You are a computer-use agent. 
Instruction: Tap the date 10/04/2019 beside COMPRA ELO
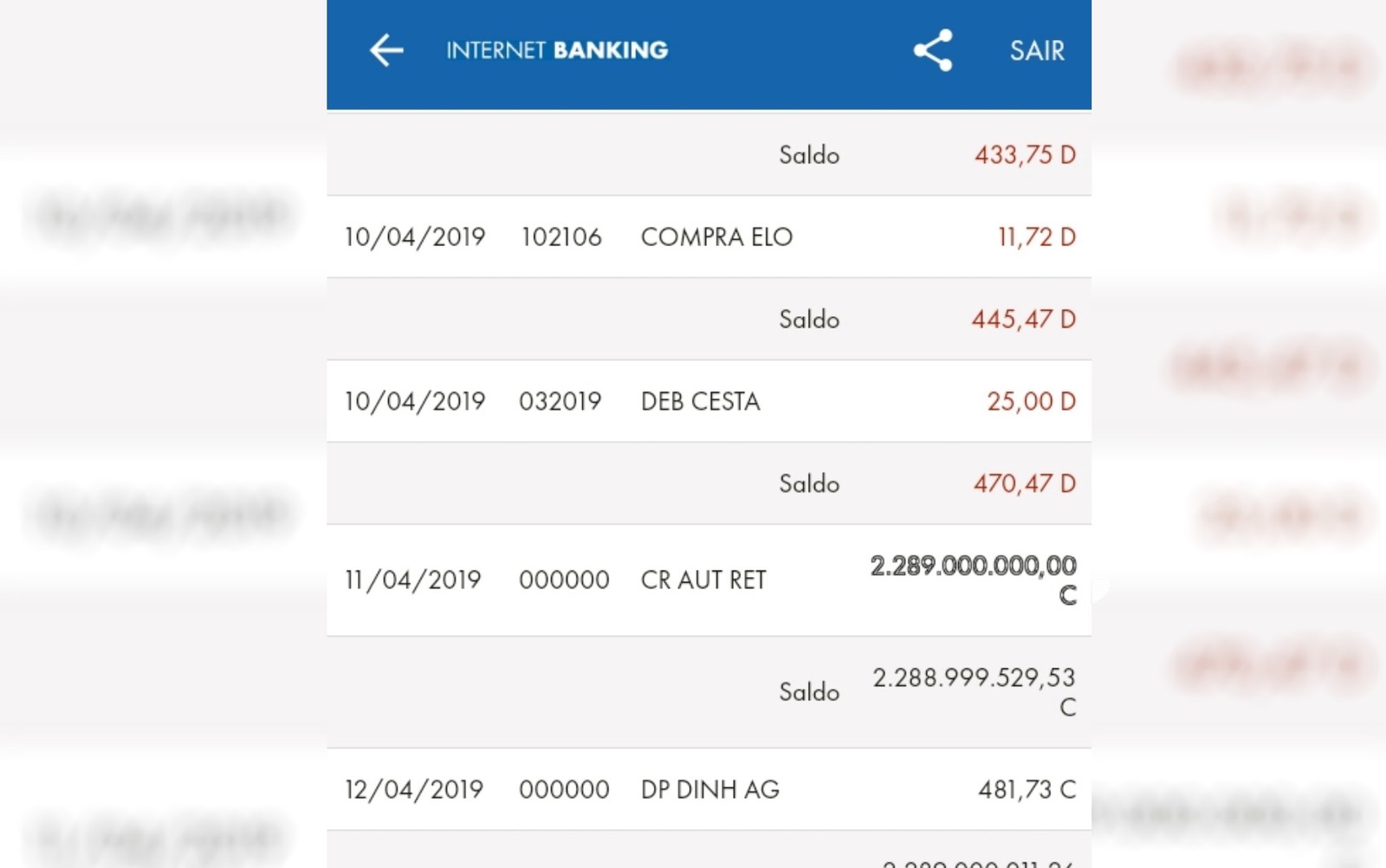(413, 236)
